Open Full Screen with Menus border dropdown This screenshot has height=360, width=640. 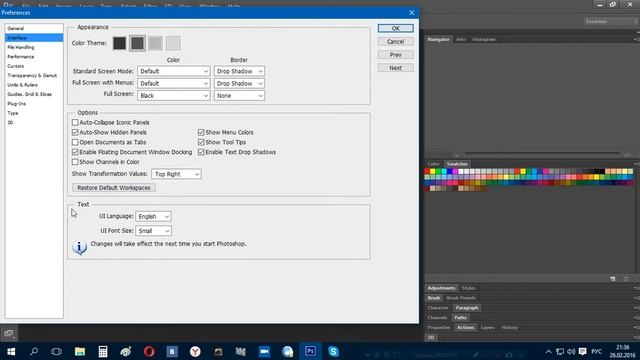tap(239, 83)
